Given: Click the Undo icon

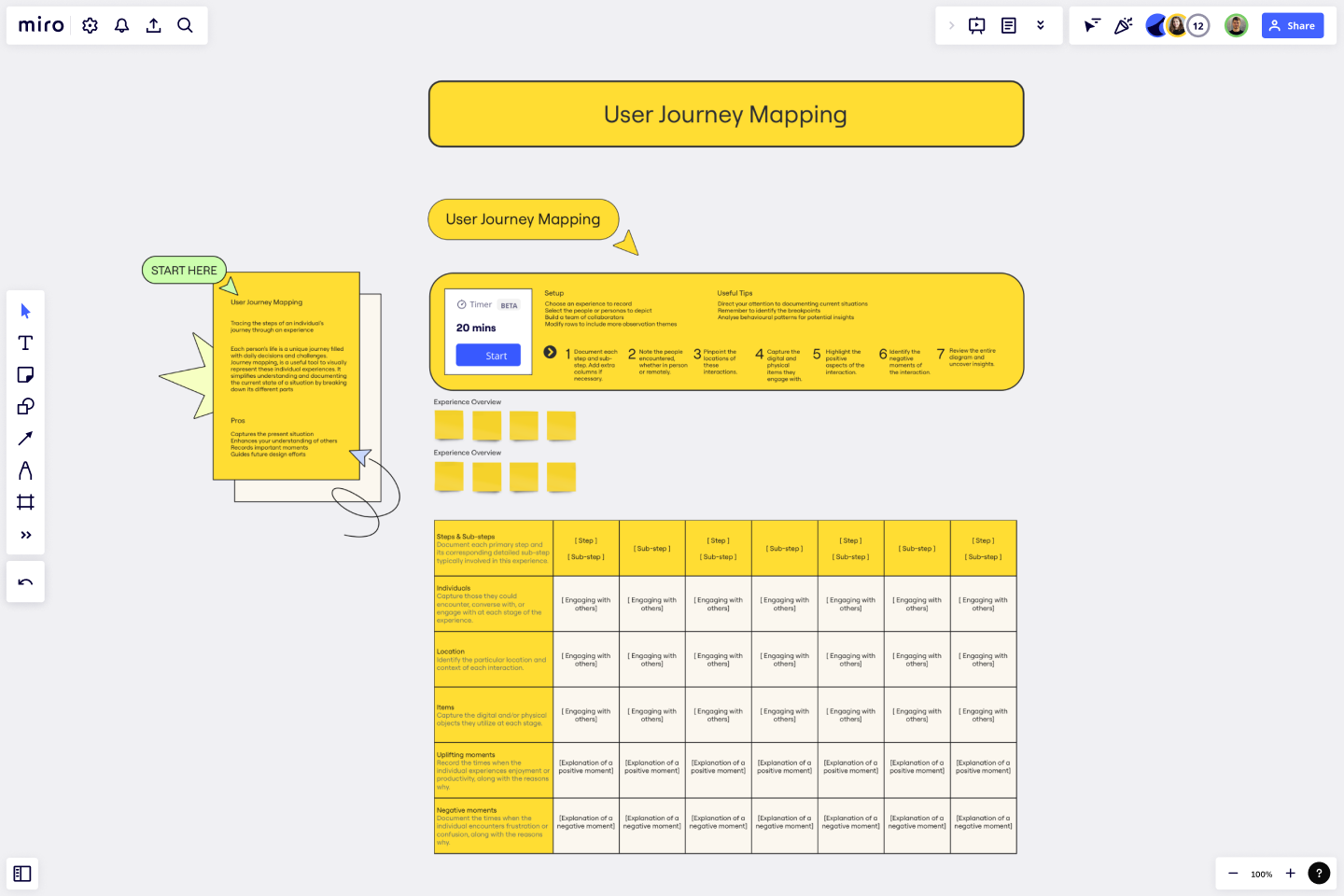Looking at the screenshot, I should click(25, 581).
